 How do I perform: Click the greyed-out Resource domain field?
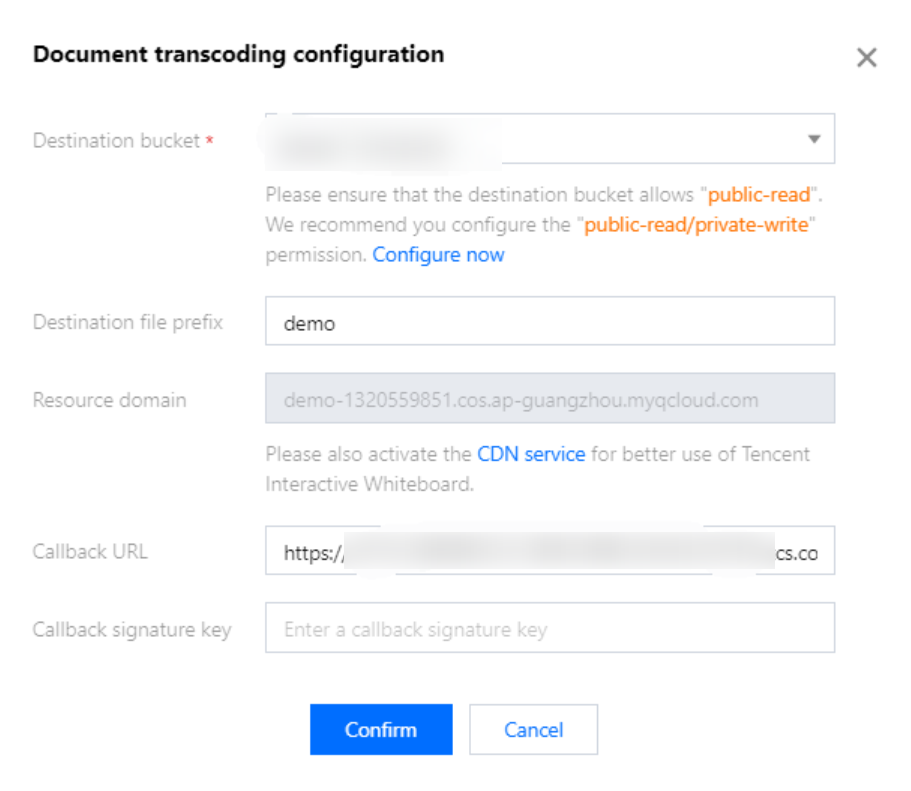549,400
